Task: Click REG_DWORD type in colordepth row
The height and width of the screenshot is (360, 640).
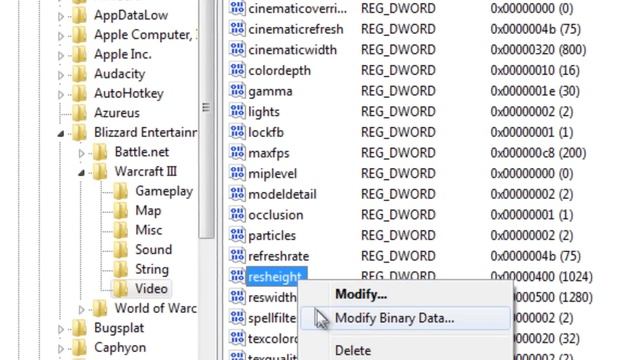Action: [x=398, y=70]
